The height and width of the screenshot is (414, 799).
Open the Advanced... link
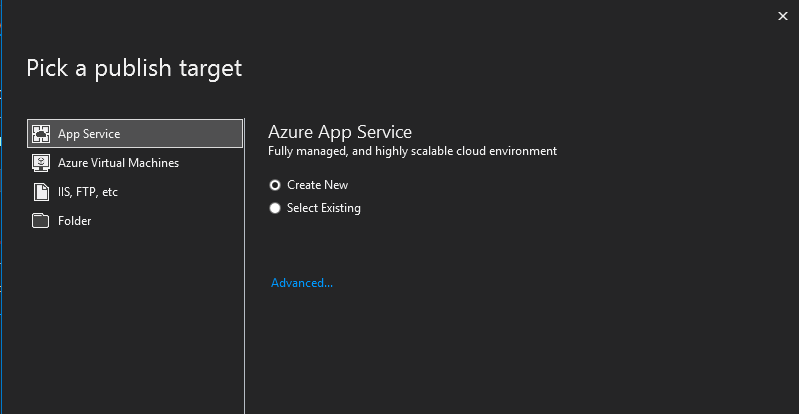pos(302,282)
